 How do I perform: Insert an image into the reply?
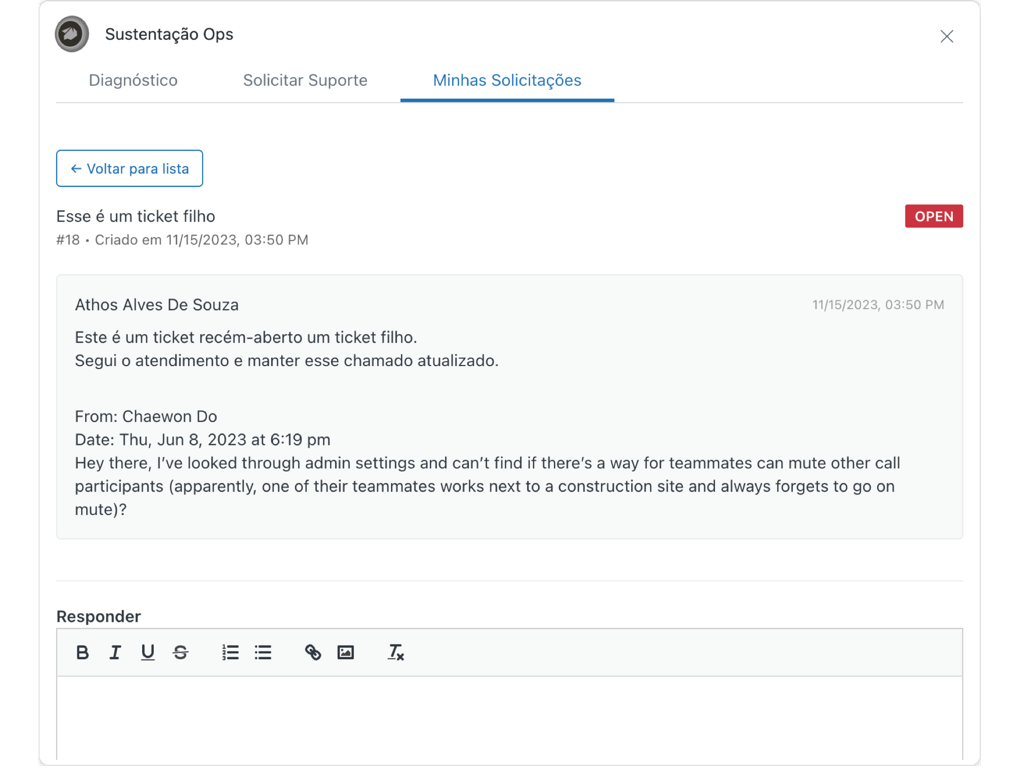coord(346,653)
